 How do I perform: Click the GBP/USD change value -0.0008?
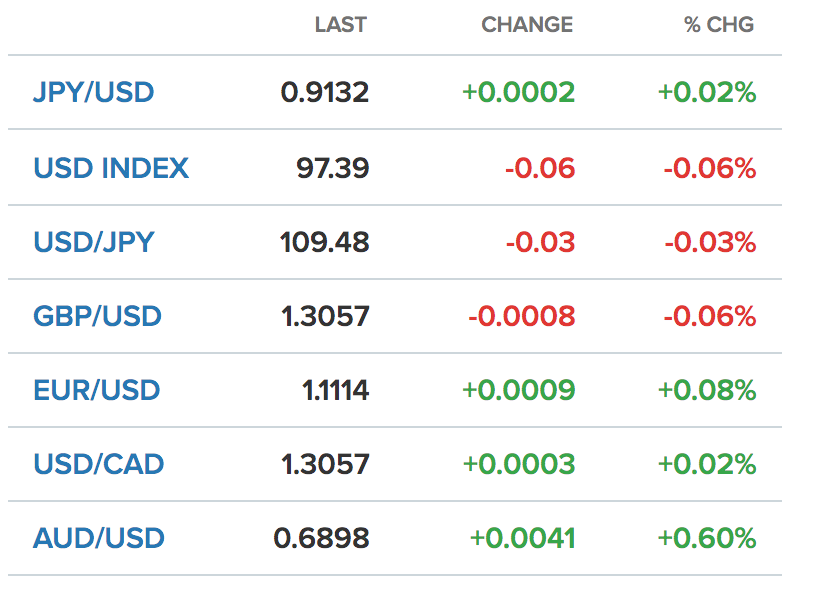tap(522, 316)
